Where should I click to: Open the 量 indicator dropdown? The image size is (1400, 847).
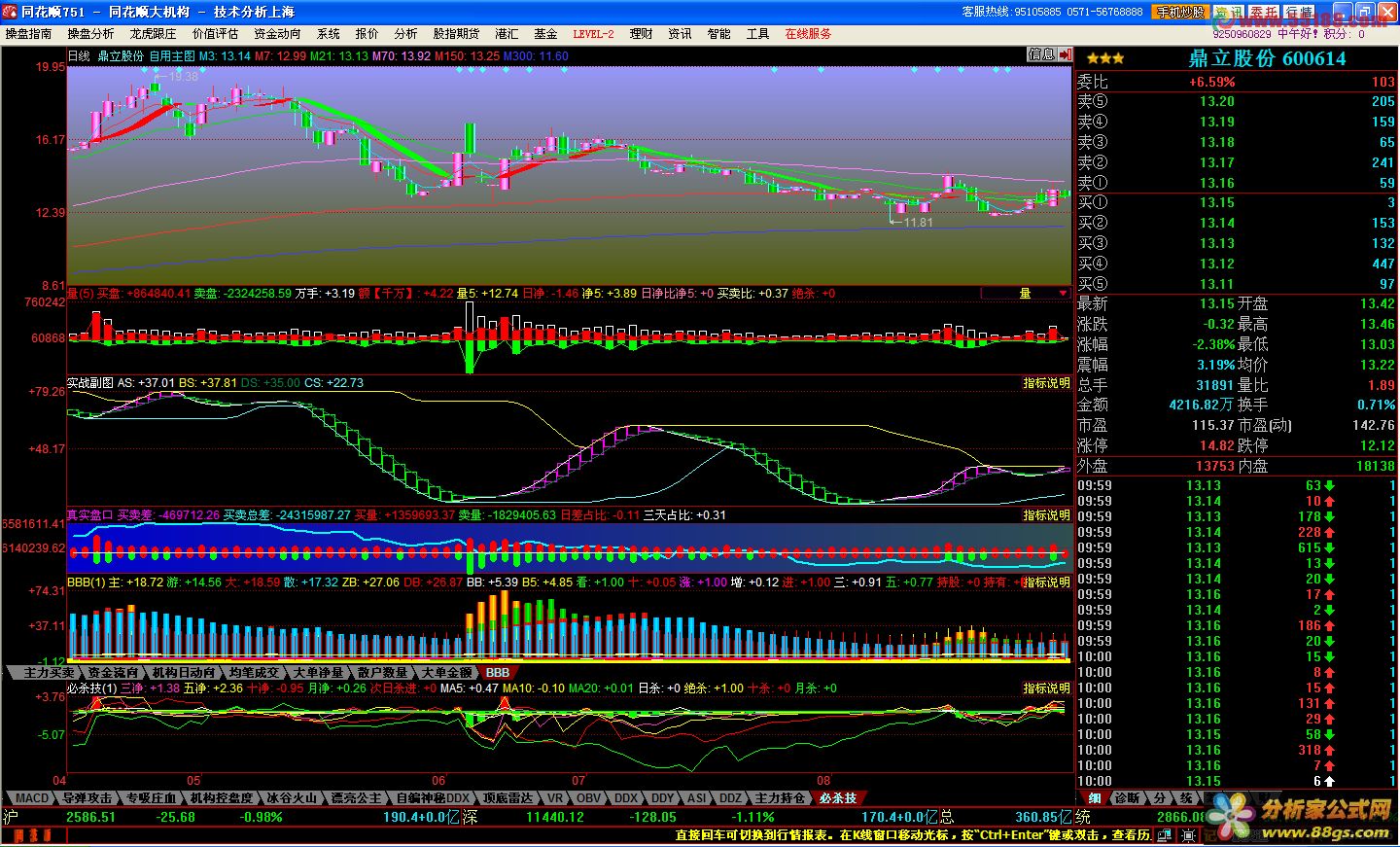pyautogui.click(x=1026, y=293)
